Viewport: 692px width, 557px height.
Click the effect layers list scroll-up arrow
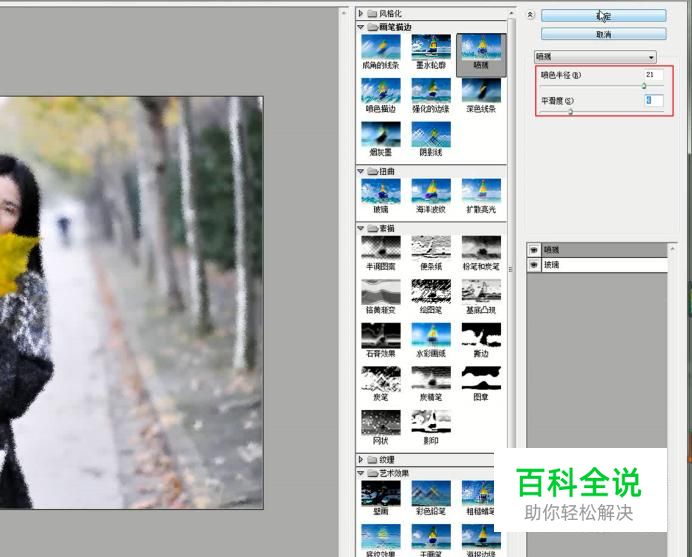point(672,248)
